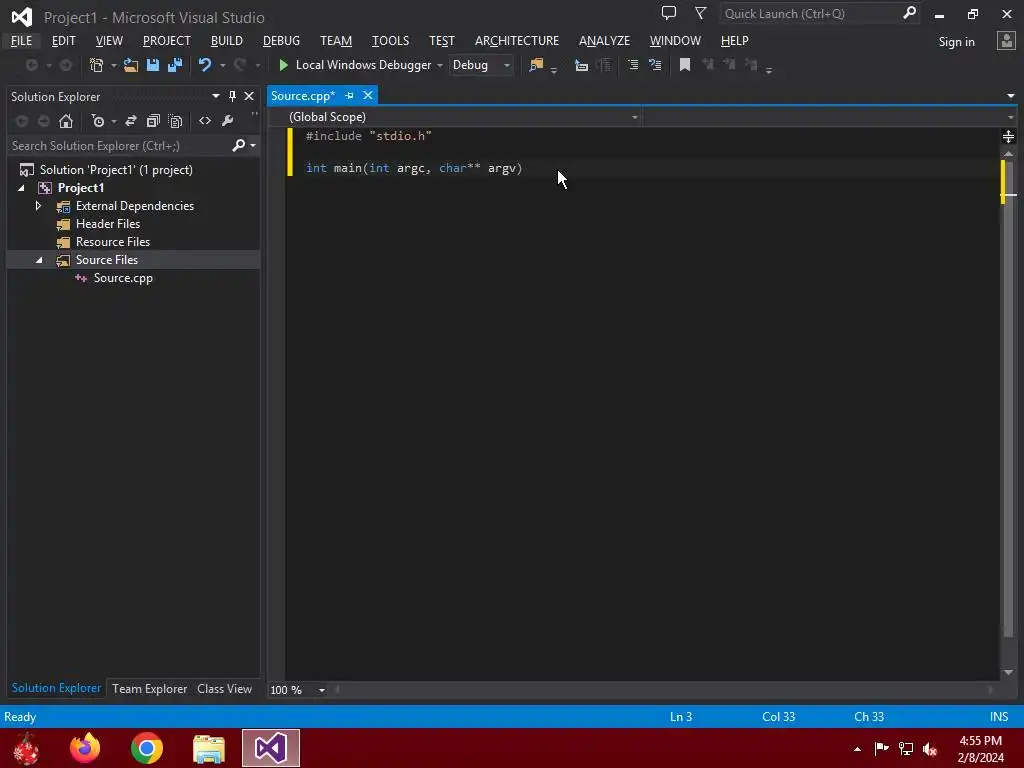The image size is (1024, 768).
Task: Toggle pin on Solution Explorer panel
Action: pos(232,96)
